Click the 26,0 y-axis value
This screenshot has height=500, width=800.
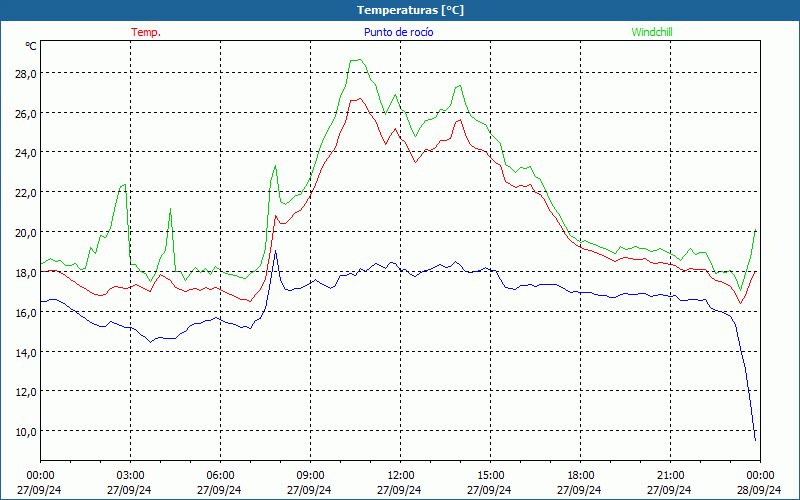[x=26, y=113]
